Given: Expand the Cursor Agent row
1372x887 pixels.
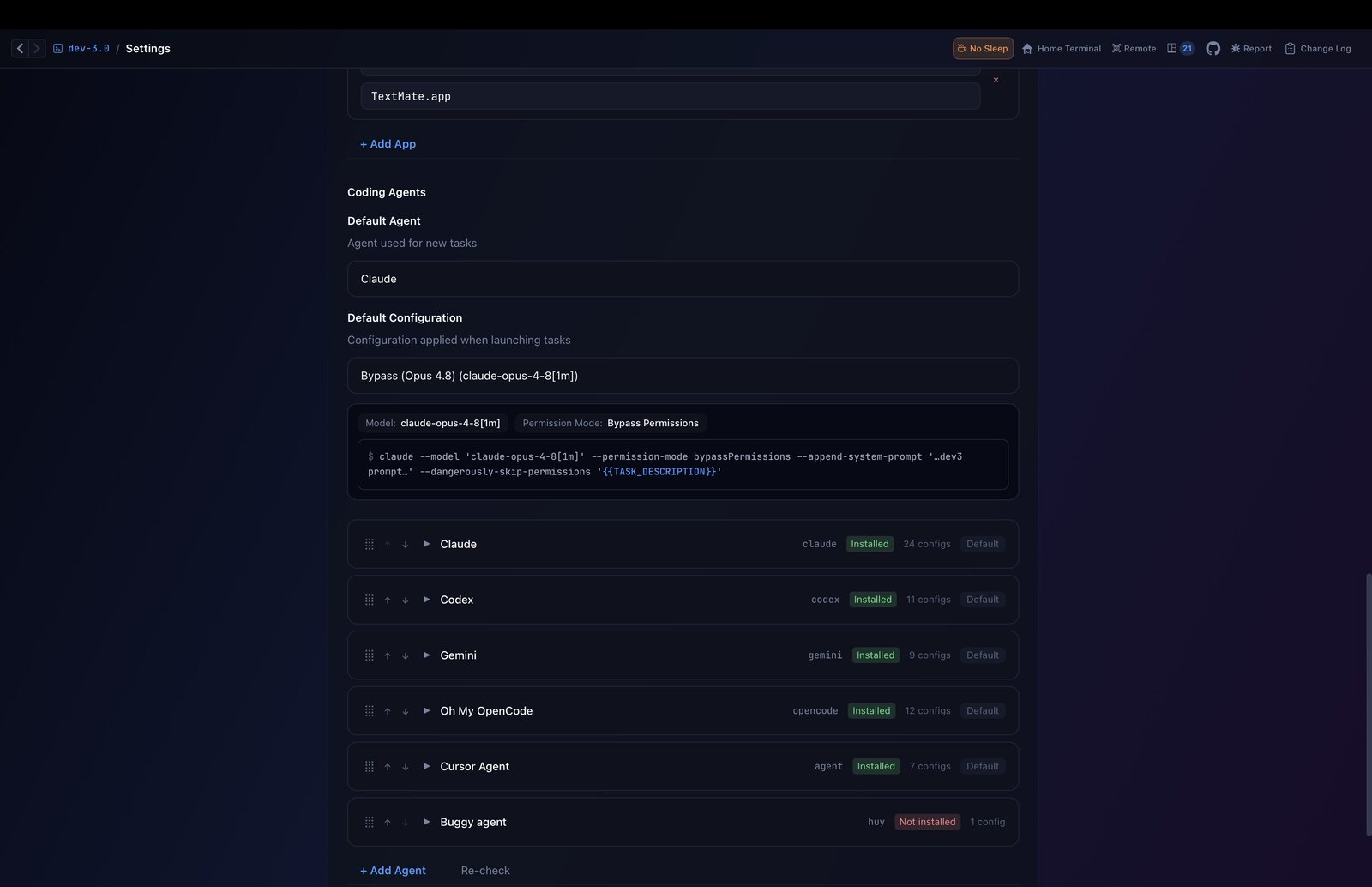Looking at the screenshot, I should tap(426, 767).
